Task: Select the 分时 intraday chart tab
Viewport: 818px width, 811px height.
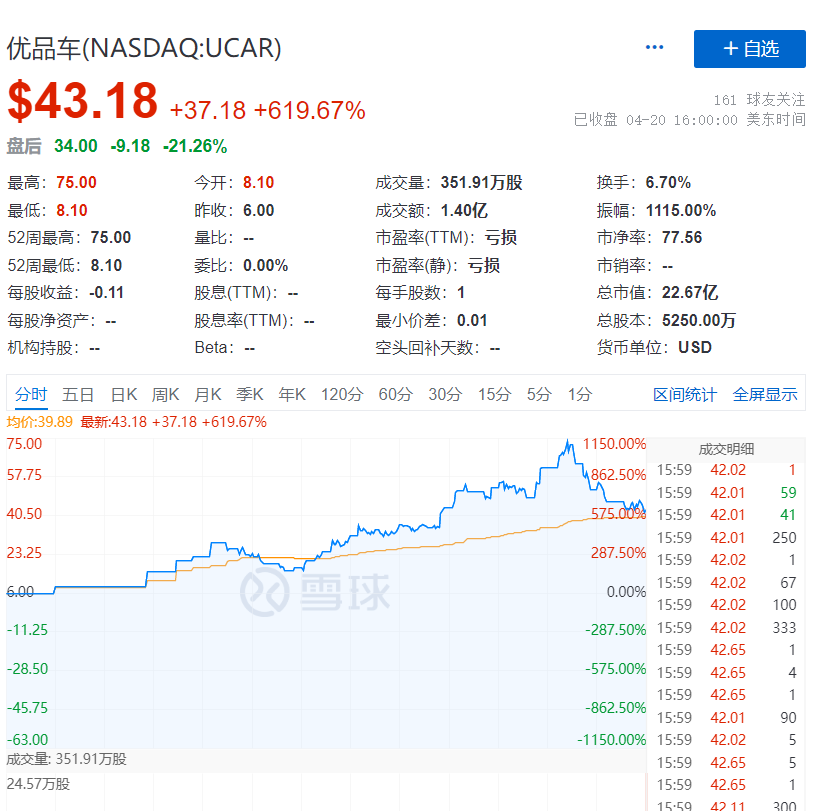Action: (31, 394)
